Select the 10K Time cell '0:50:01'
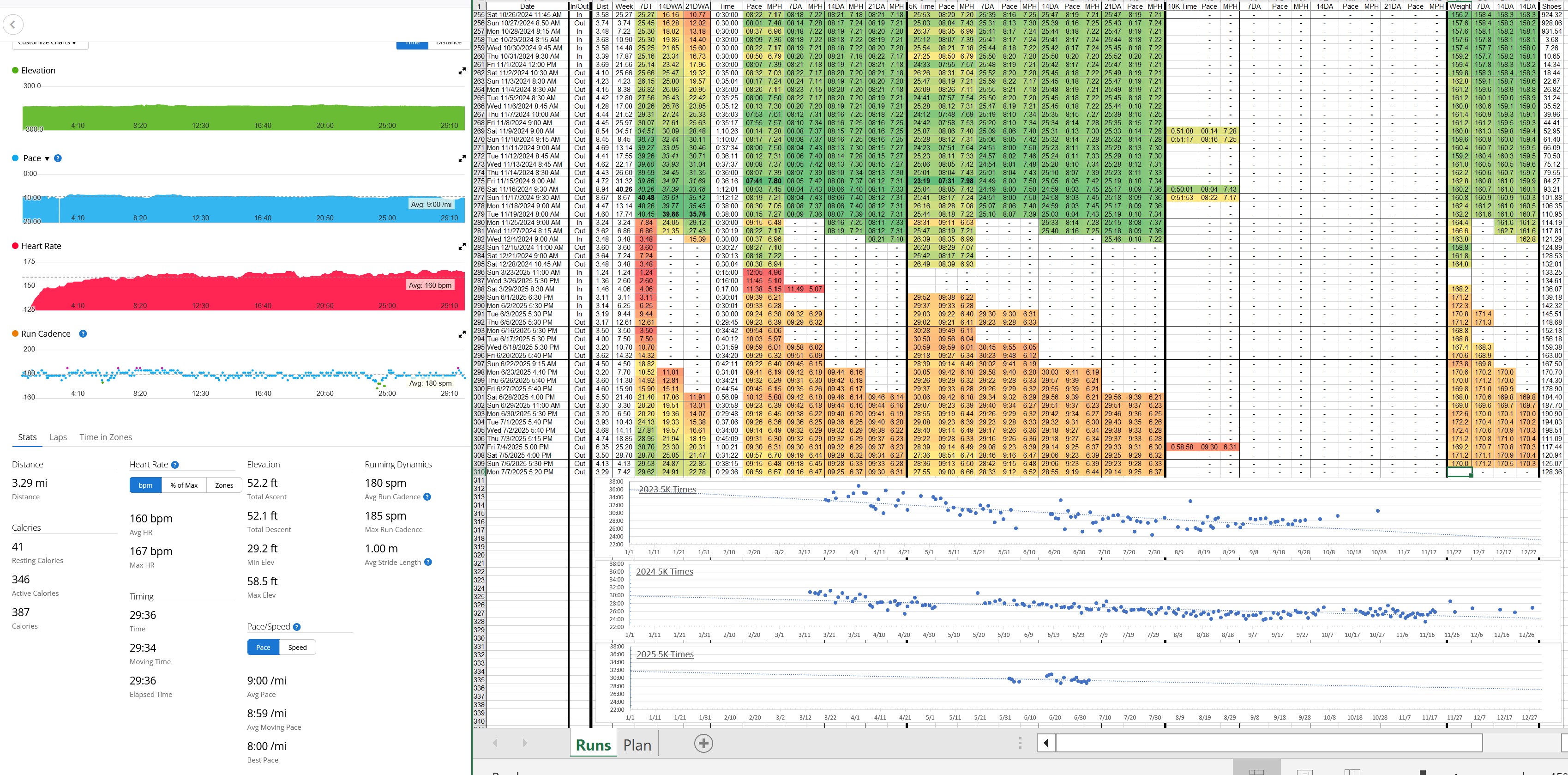Image resolution: width=1568 pixels, height=775 pixels. (x=1182, y=189)
